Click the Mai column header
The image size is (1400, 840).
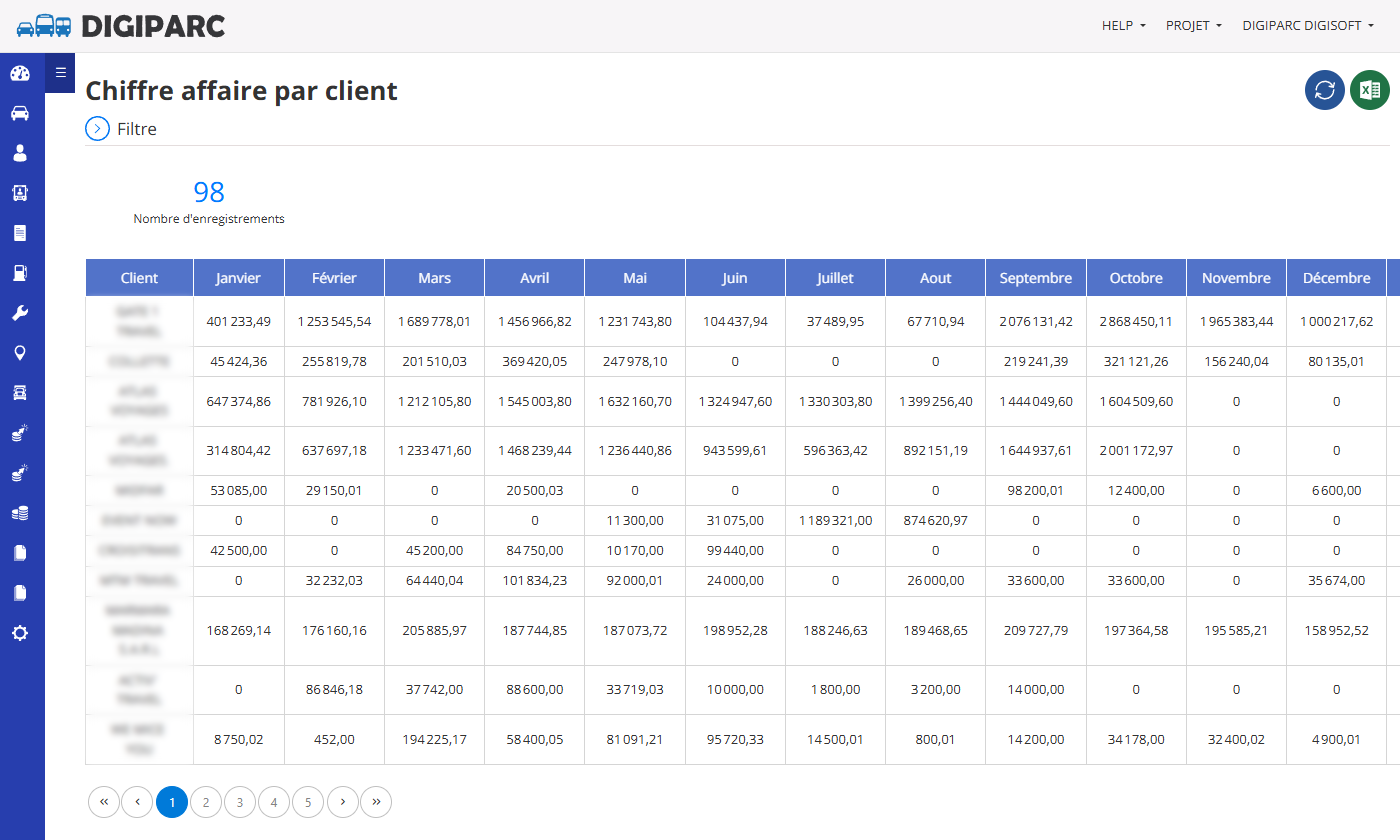click(x=635, y=278)
